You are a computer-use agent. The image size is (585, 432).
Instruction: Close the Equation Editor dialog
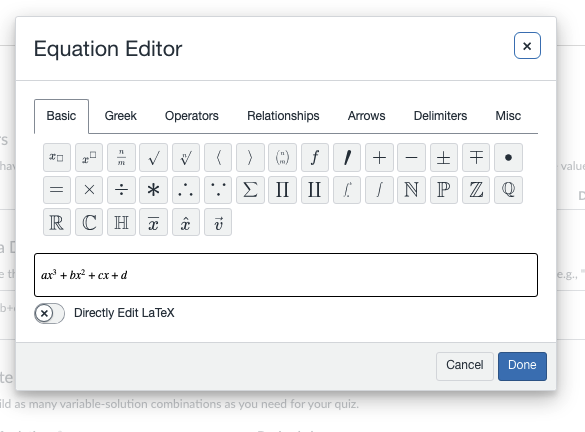527,46
